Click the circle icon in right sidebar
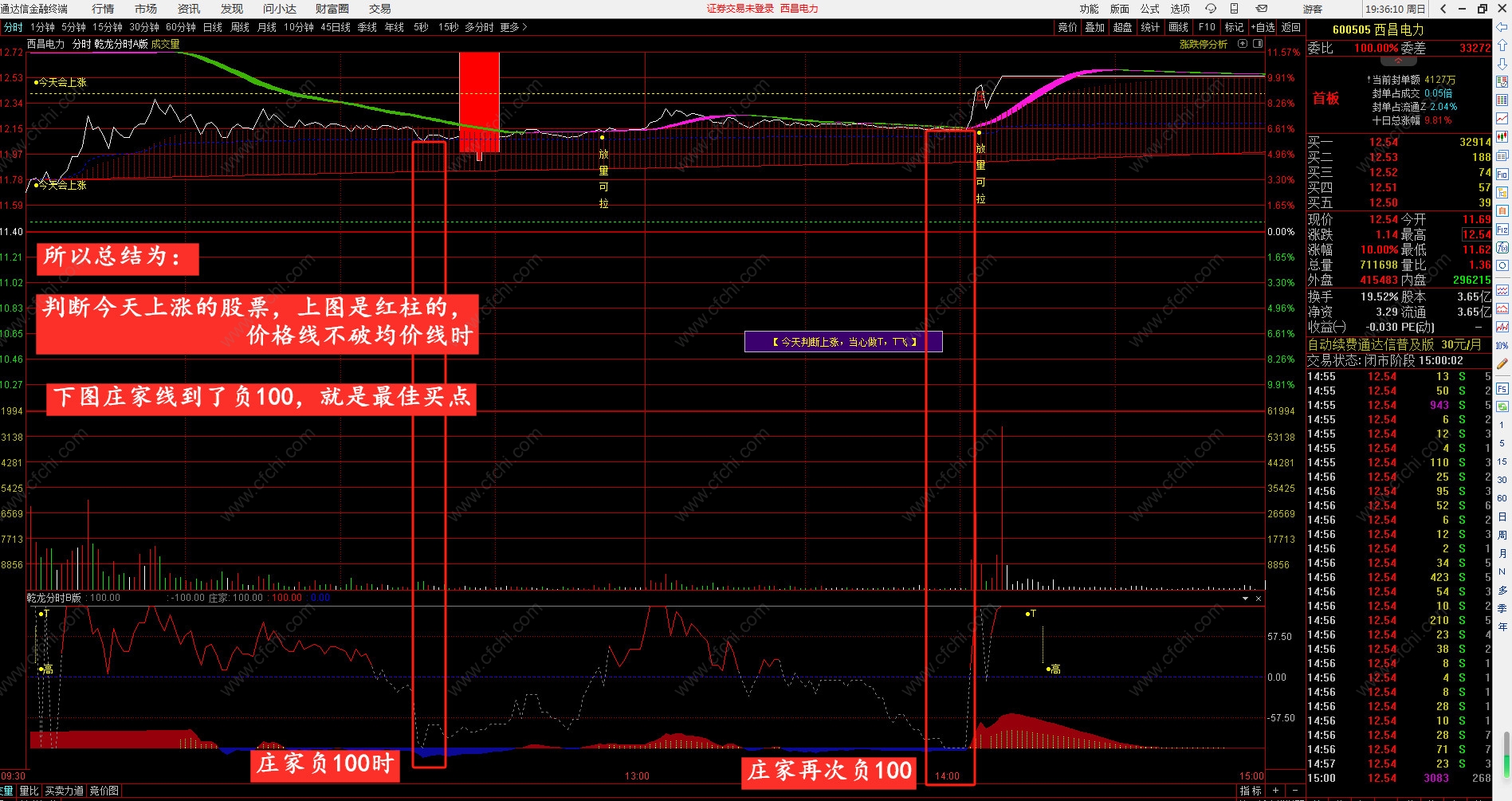The image size is (1512, 801). (1502, 265)
